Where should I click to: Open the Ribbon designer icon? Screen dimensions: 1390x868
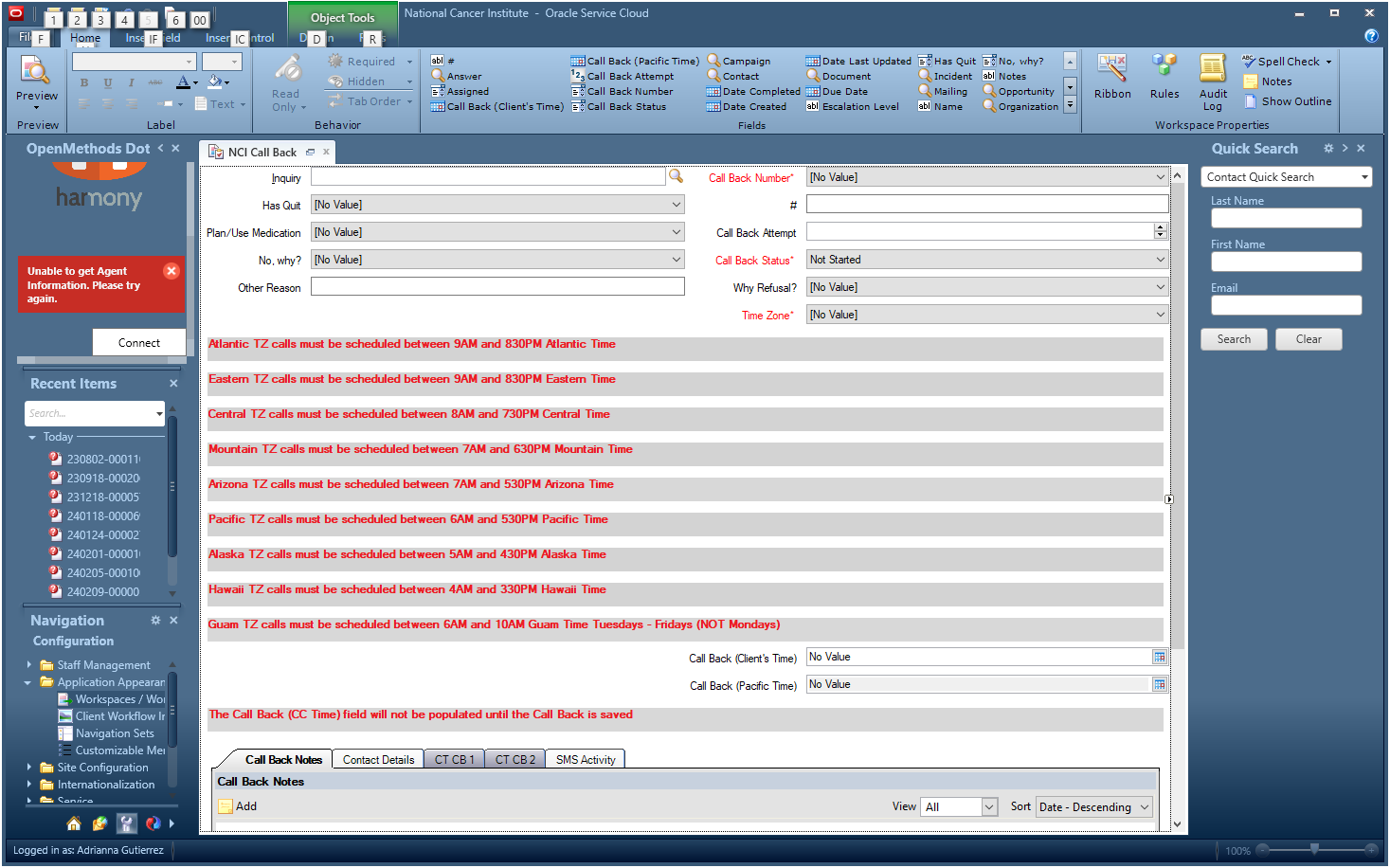click(1112, 77)
